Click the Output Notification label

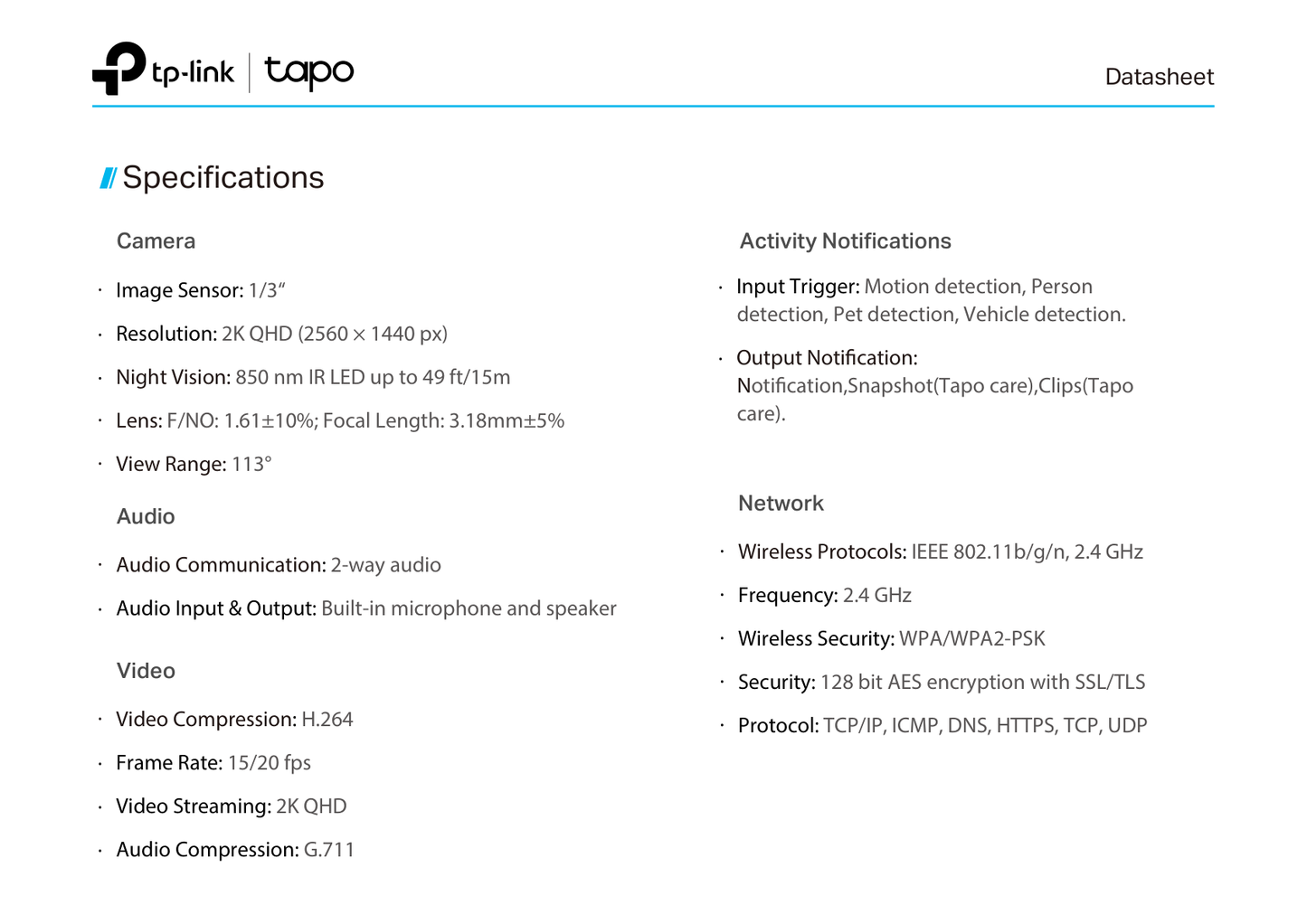pos(827,358)
